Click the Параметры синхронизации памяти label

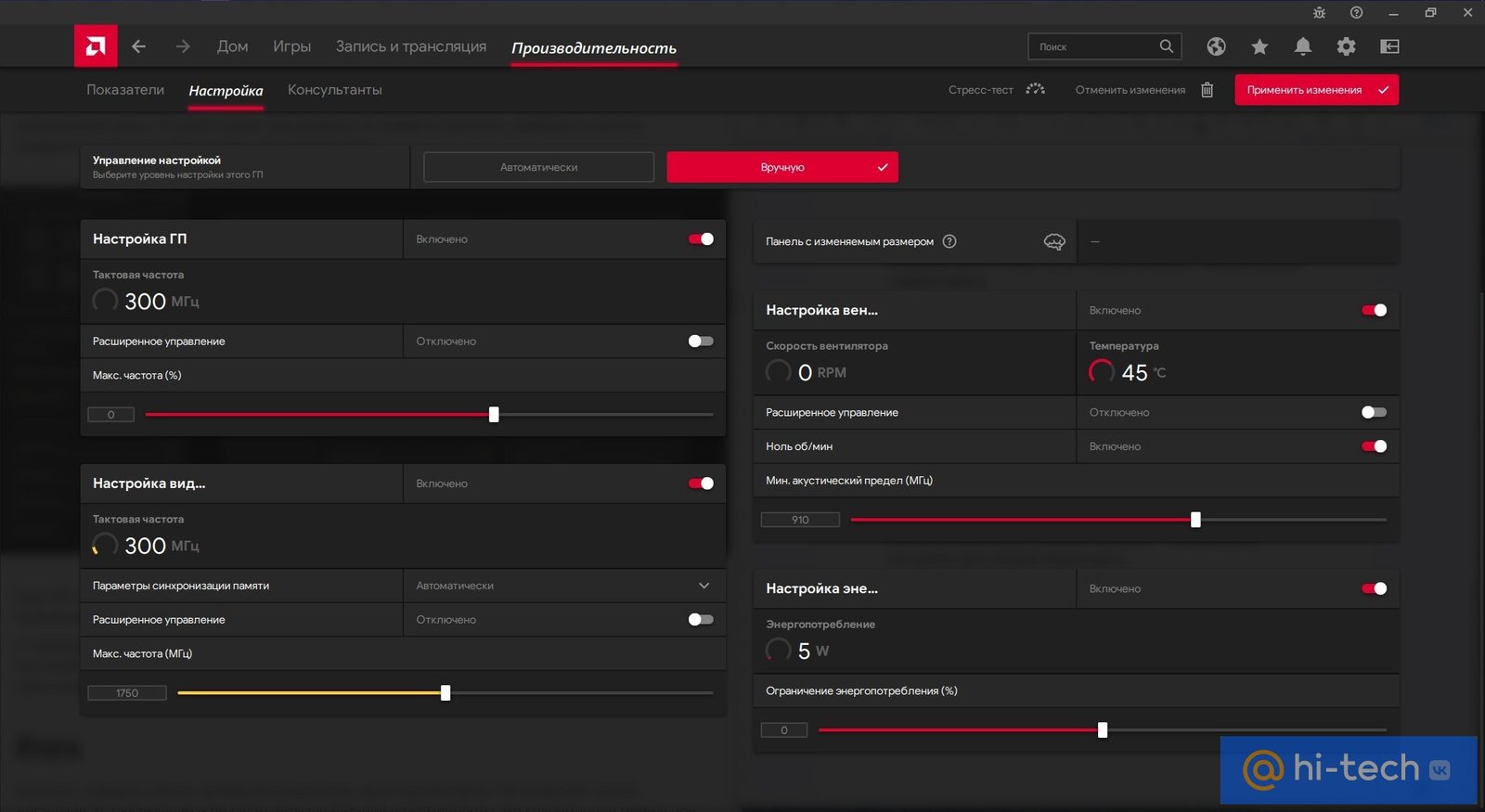tap(181, 586)
